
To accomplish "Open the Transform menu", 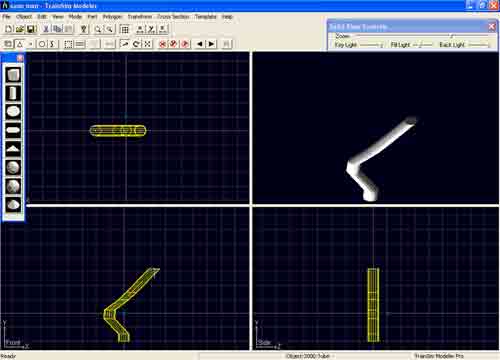I will pyautogui.click(x=140, y=16).
